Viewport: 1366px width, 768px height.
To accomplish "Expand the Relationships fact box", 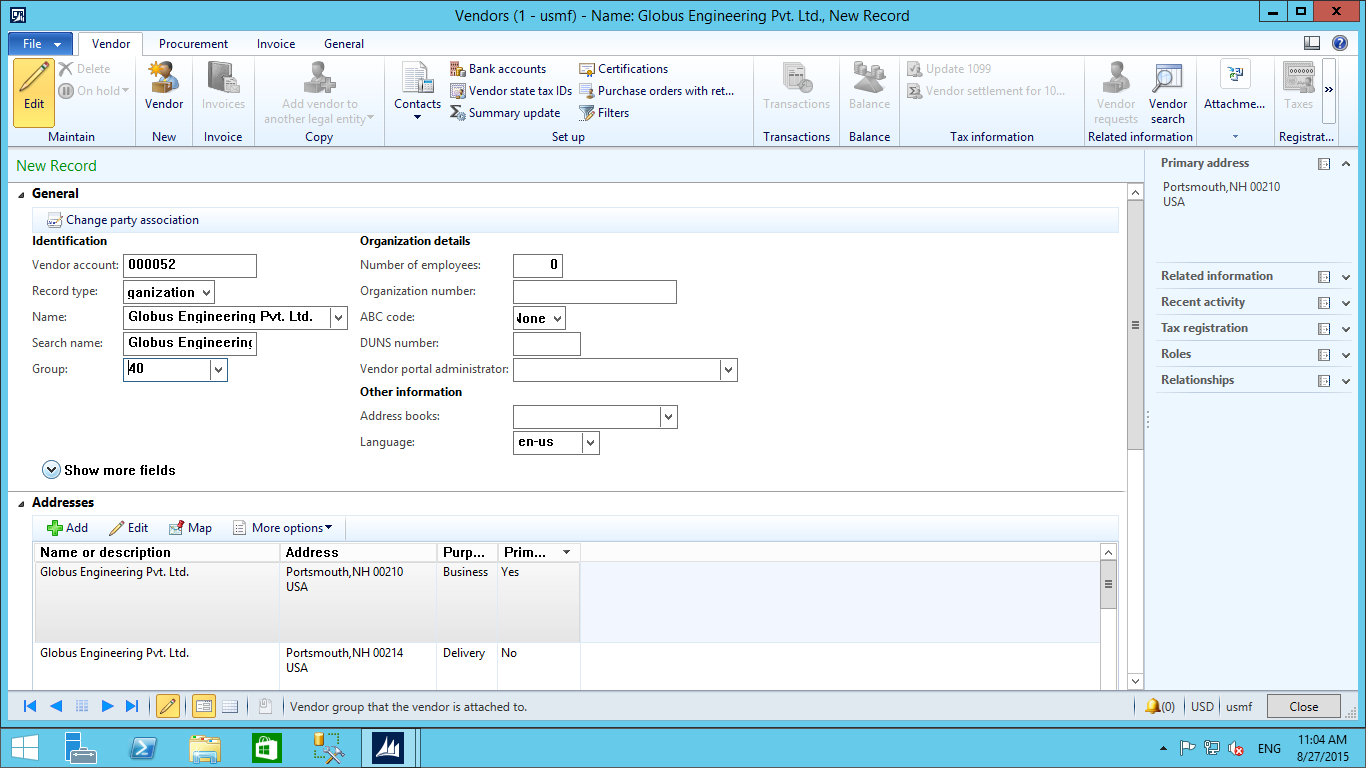I will click(1346, 381).
